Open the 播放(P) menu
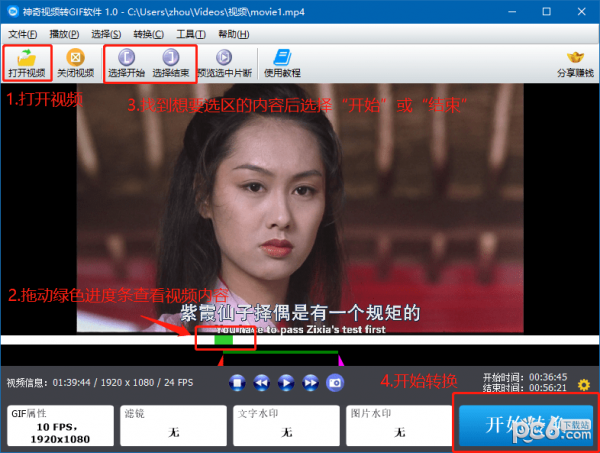The height and width of the screenshot is (453, 600). 64,34
